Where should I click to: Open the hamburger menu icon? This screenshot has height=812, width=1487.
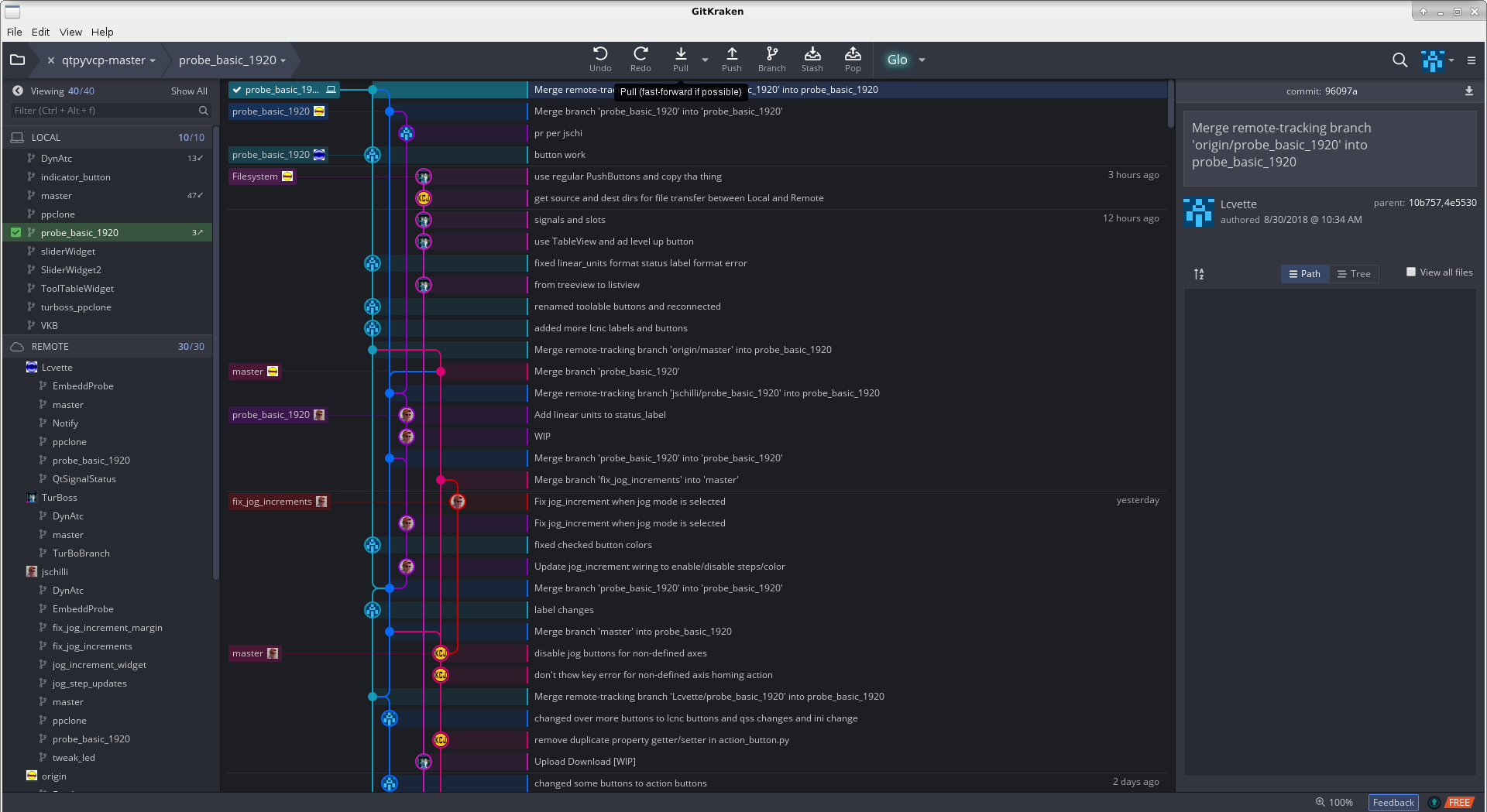click(1472, 60)
